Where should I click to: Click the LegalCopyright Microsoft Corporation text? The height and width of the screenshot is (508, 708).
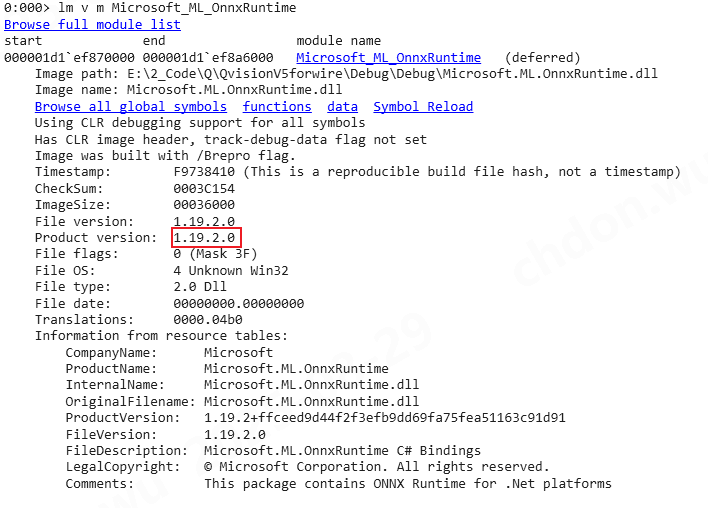[x=377, y=467]
